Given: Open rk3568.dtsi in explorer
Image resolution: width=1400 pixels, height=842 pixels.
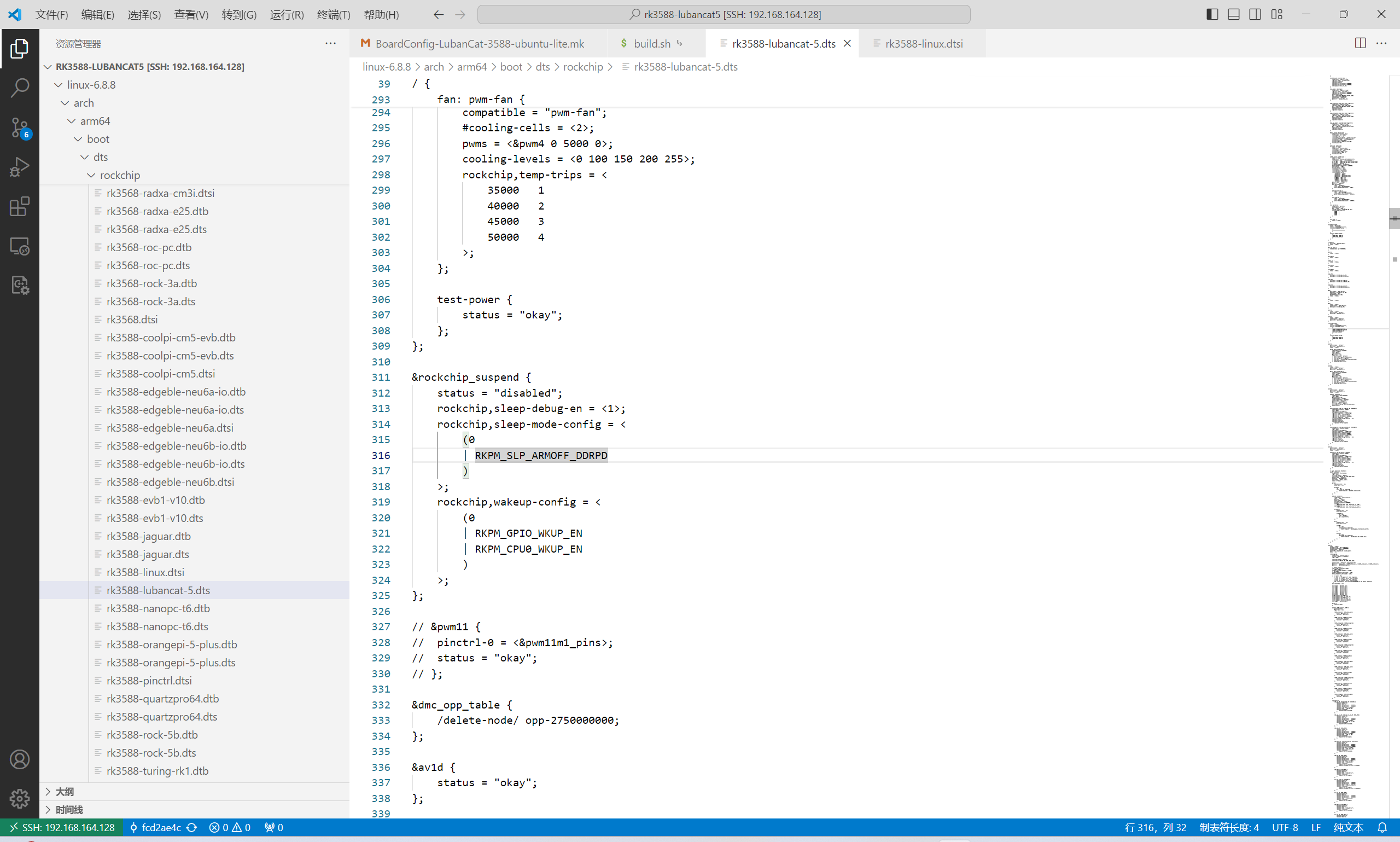Looking at the screenshot, I should pos(132,320).
